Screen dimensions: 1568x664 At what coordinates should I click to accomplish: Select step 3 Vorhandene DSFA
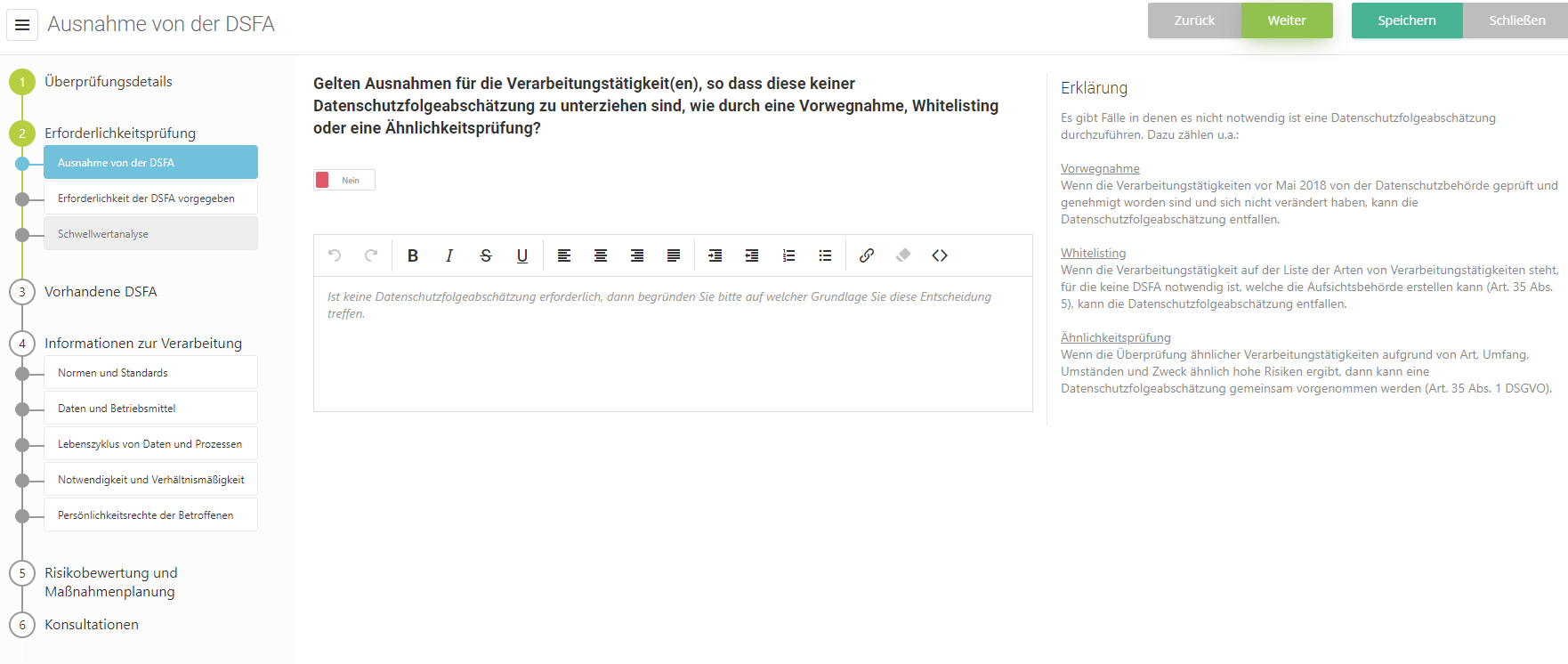click(x=101, y=292)
